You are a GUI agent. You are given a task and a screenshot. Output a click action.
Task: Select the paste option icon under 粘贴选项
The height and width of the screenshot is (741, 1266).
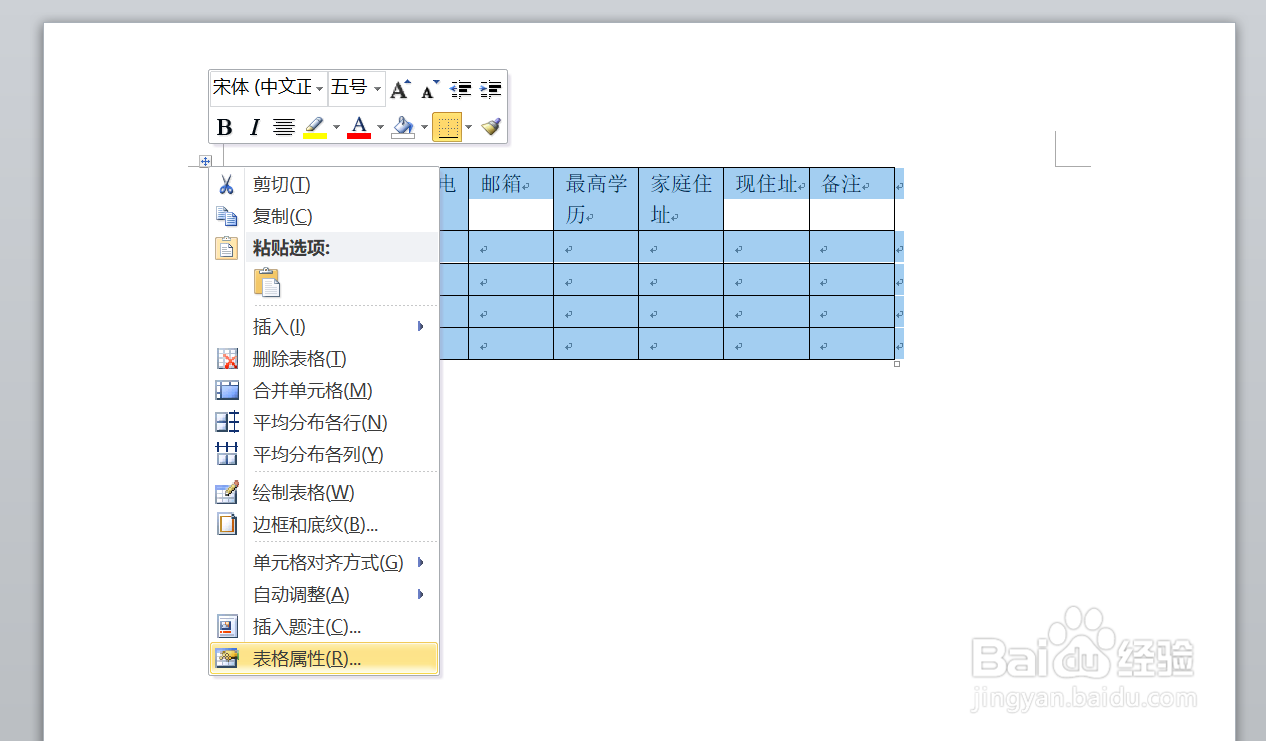pyautogui.click(x=267, y=283)
